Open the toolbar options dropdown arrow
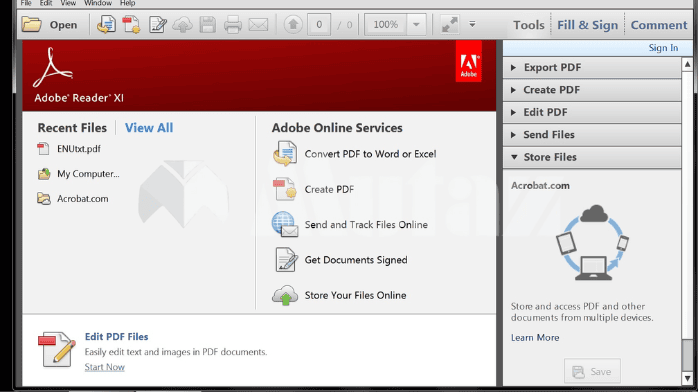This screenshot has width=698, height=392. (x=472, y=24)
